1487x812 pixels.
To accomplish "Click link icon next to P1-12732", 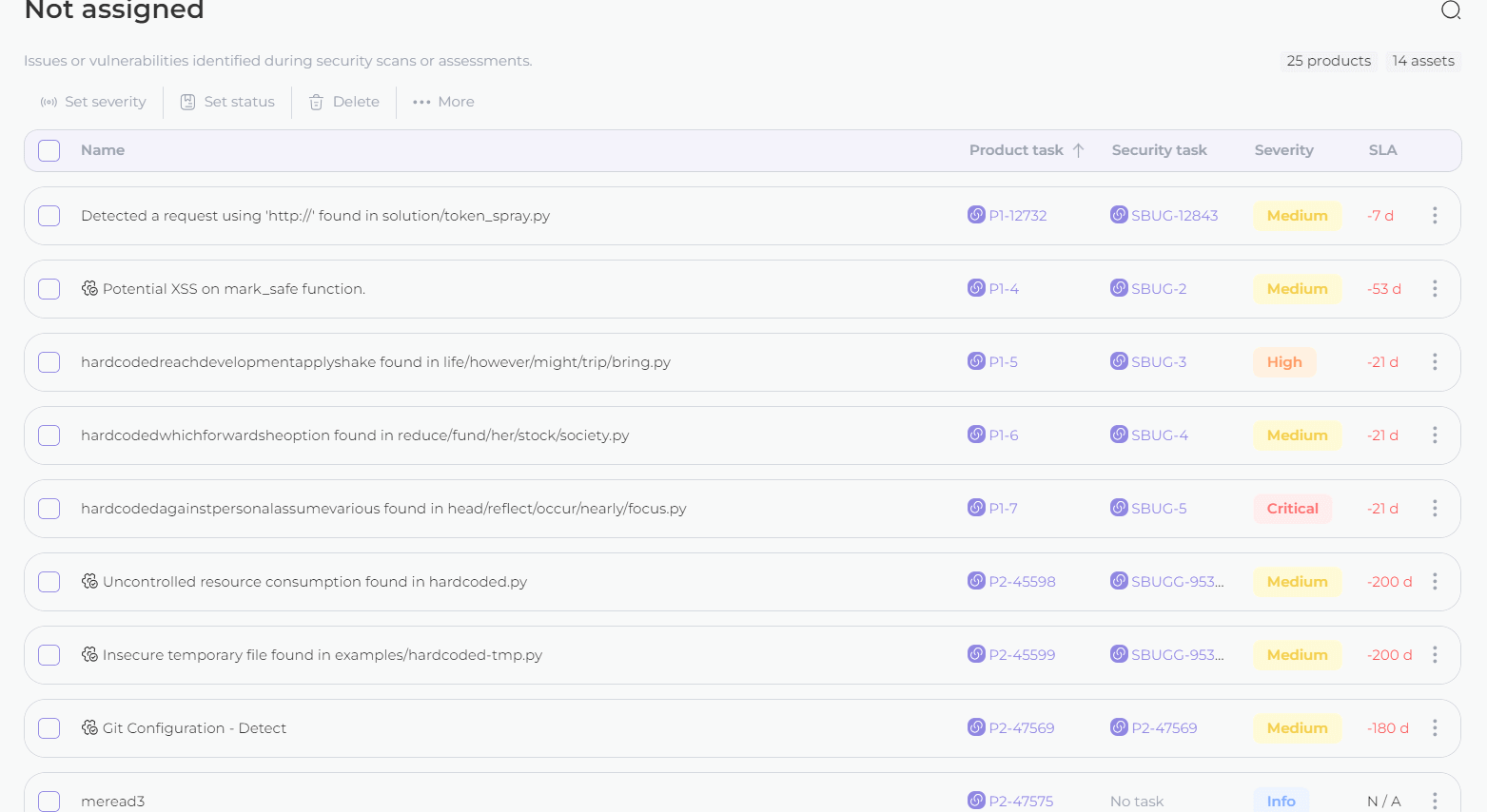I will pos(976,215).
